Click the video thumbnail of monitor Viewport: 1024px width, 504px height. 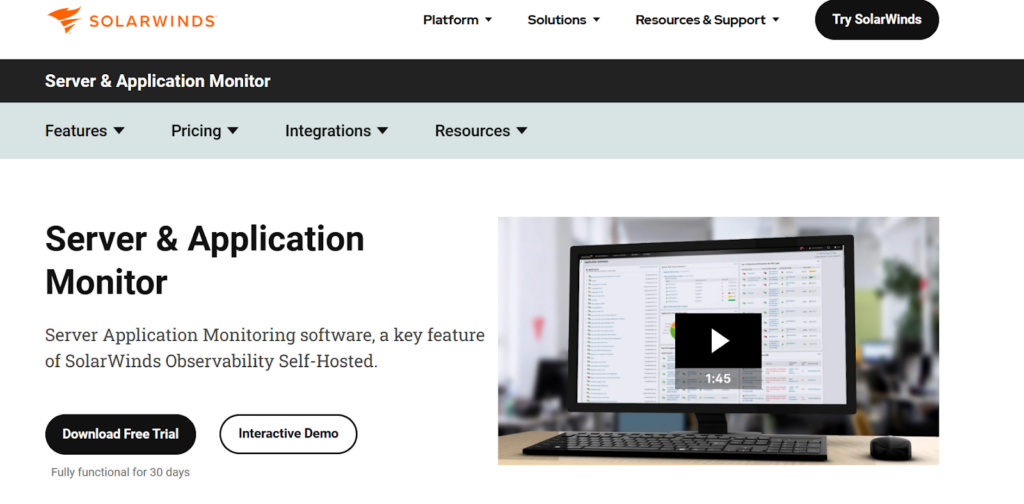718,341
